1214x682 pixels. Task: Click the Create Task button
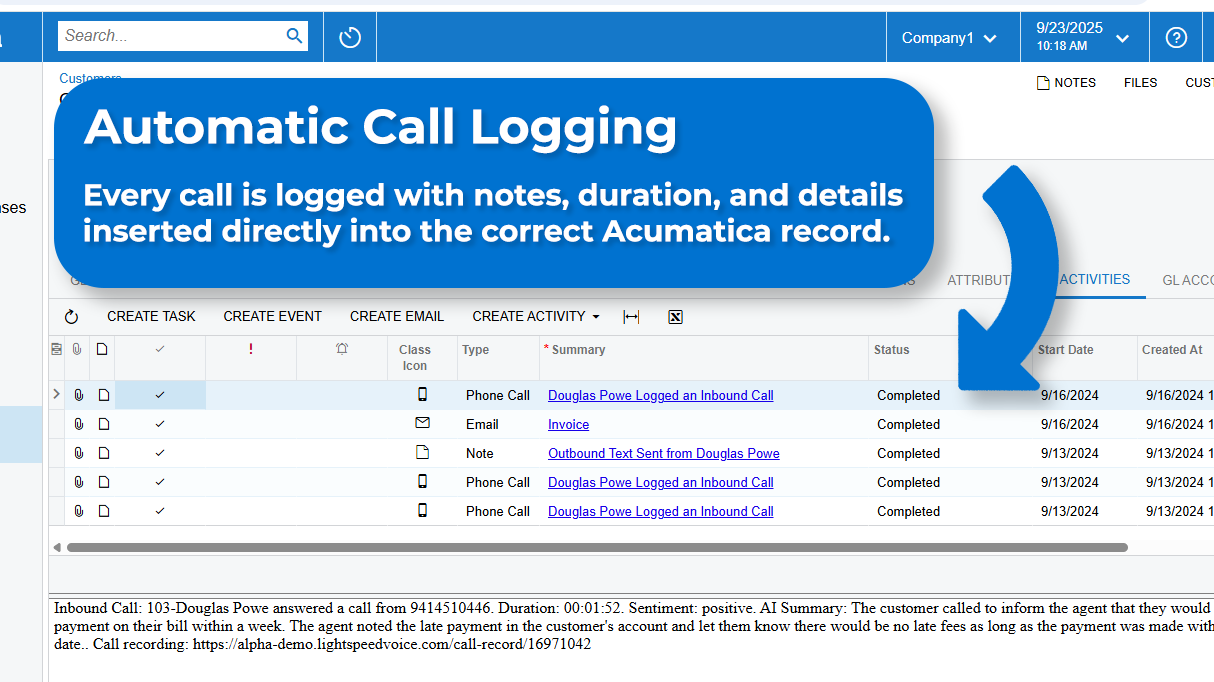tap(151, 317)
